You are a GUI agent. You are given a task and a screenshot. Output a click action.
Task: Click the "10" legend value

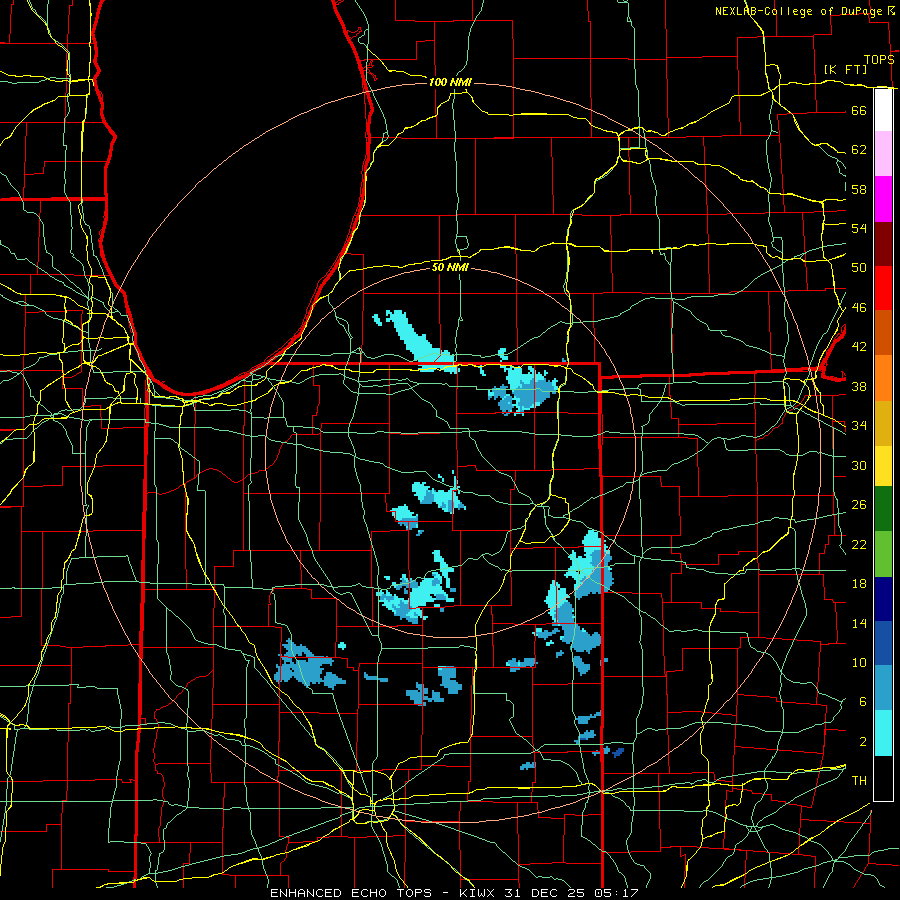859,663
